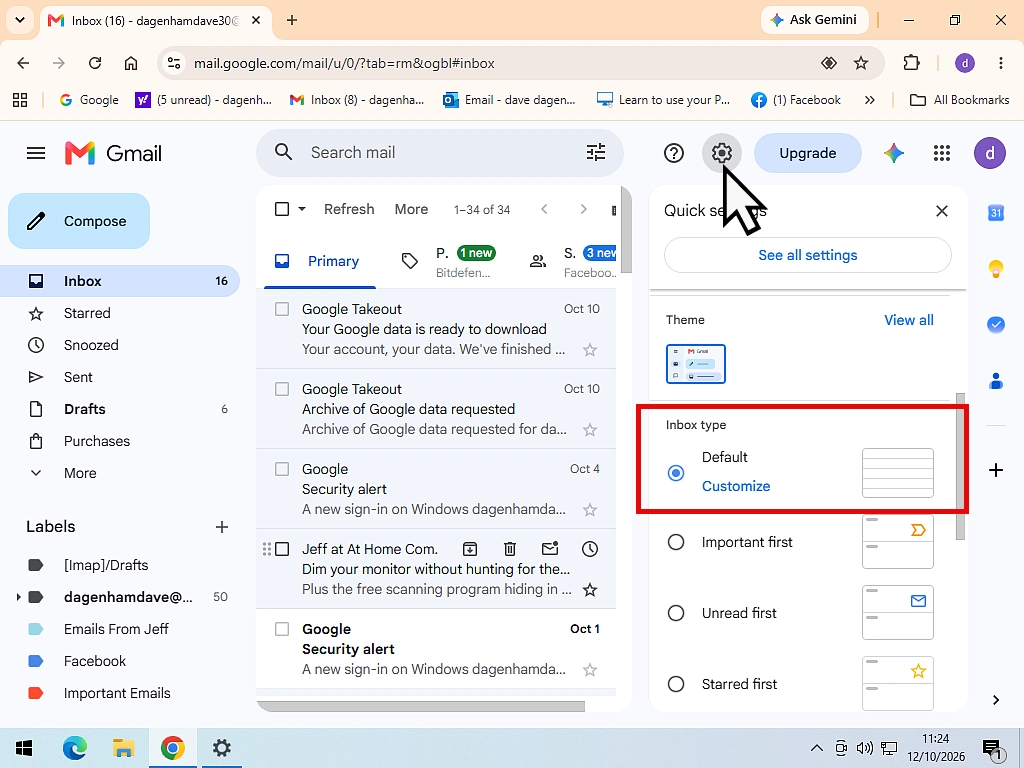Bookmark this page star icon
The image size is (1024, 768).
(861, 63)
